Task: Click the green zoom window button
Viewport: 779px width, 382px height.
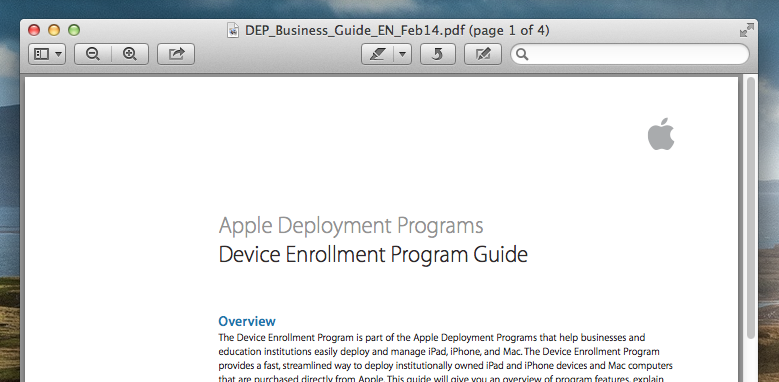Action: coord(74,30)
